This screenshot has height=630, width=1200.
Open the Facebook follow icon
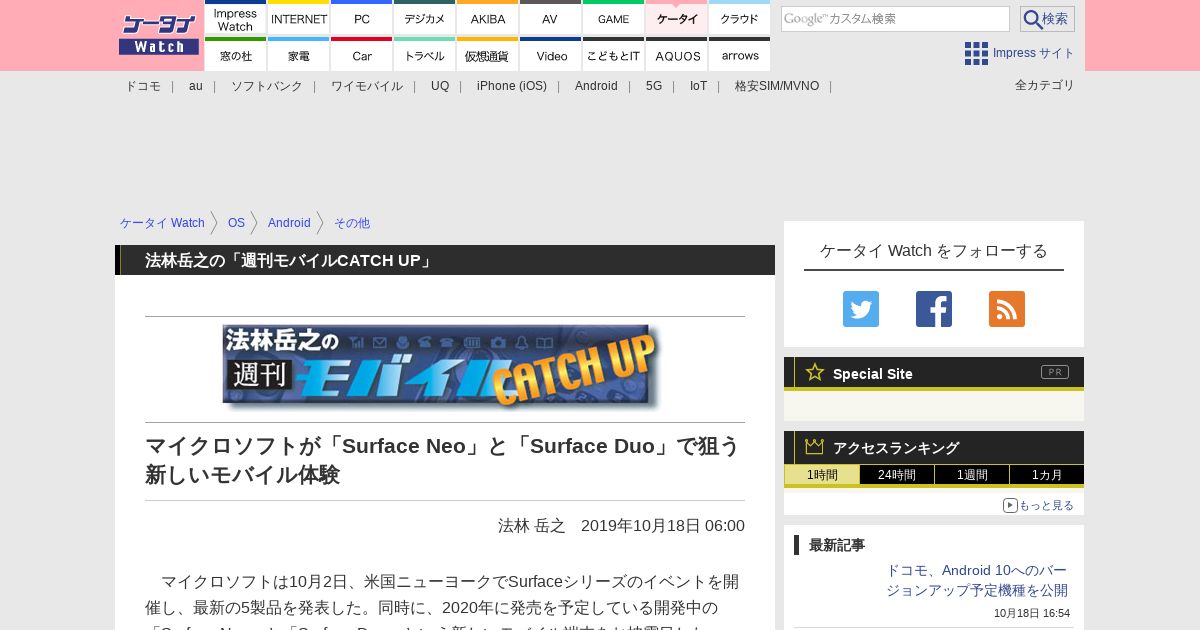(x=934, y=309)
